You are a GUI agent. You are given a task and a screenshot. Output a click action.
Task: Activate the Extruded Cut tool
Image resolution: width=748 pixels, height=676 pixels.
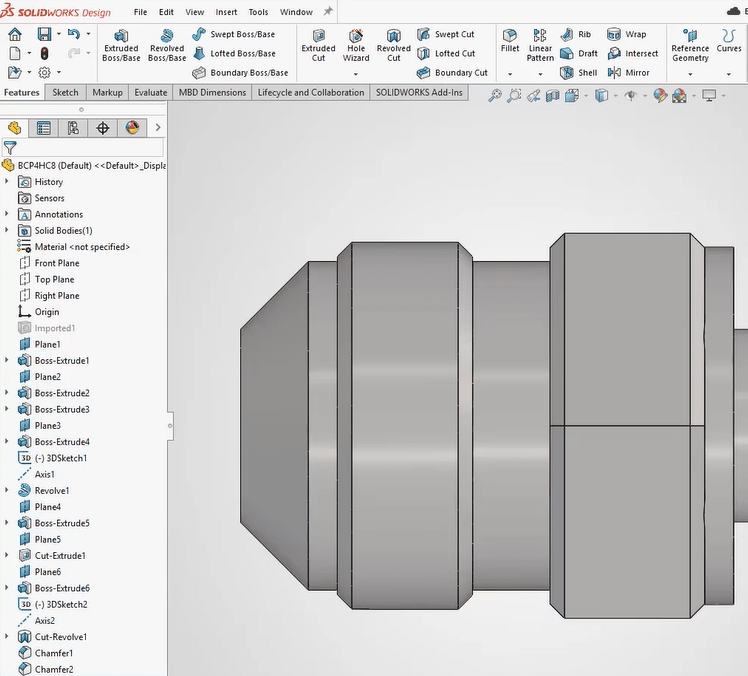(x=318, y=46)
